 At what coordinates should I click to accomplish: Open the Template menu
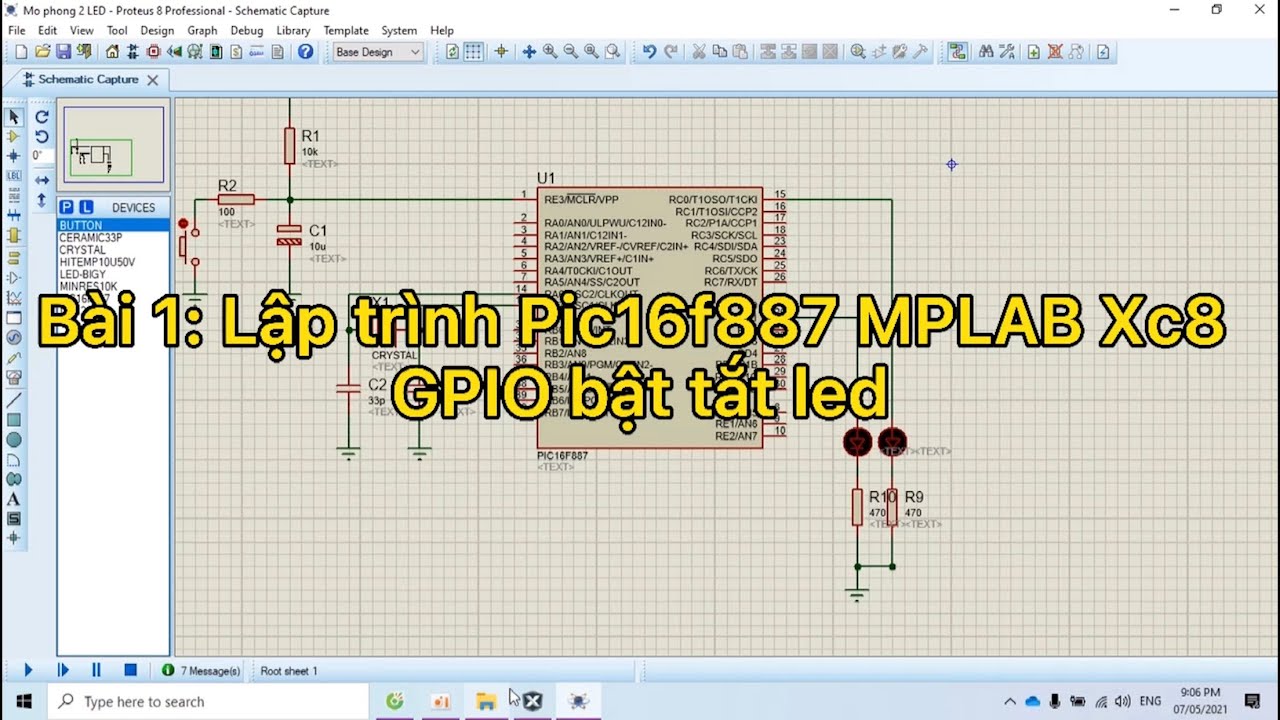346,30
